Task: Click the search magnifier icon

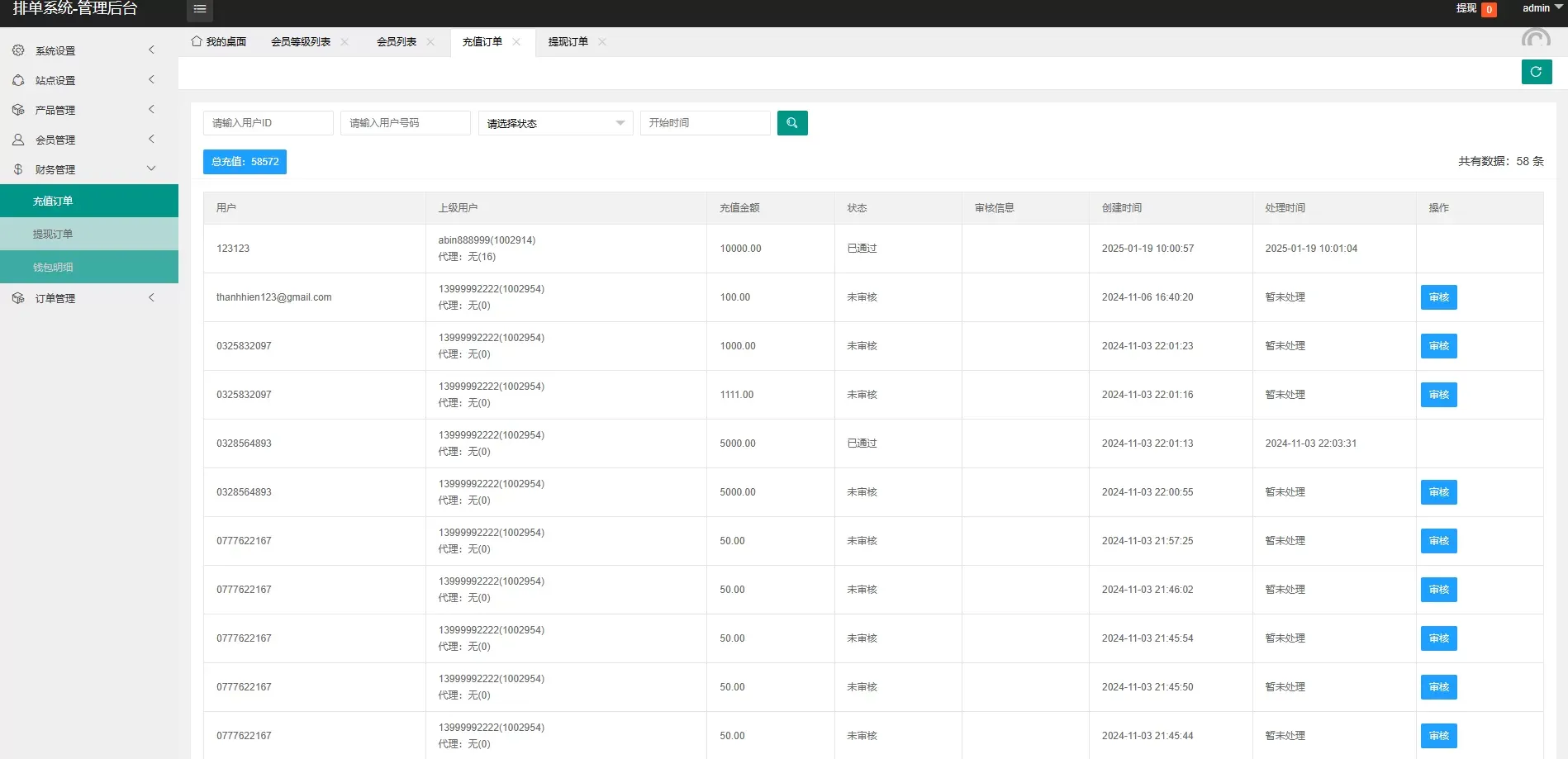Action: [791, 122]
